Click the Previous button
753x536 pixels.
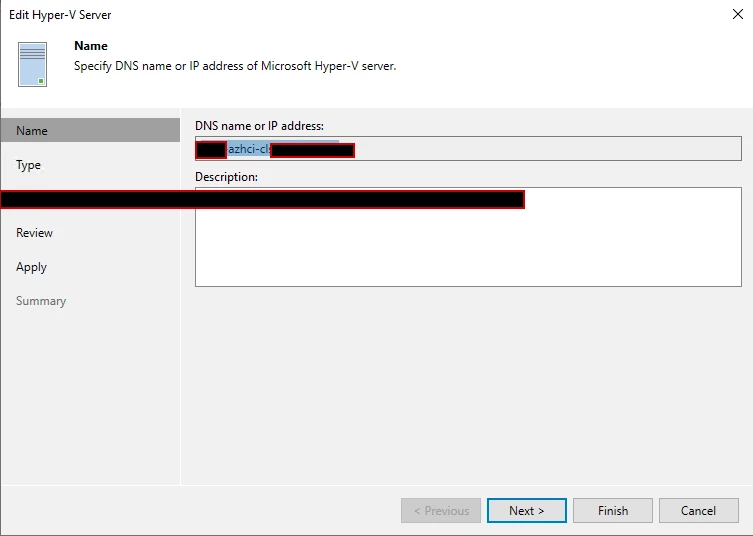(x=441, y=511)
